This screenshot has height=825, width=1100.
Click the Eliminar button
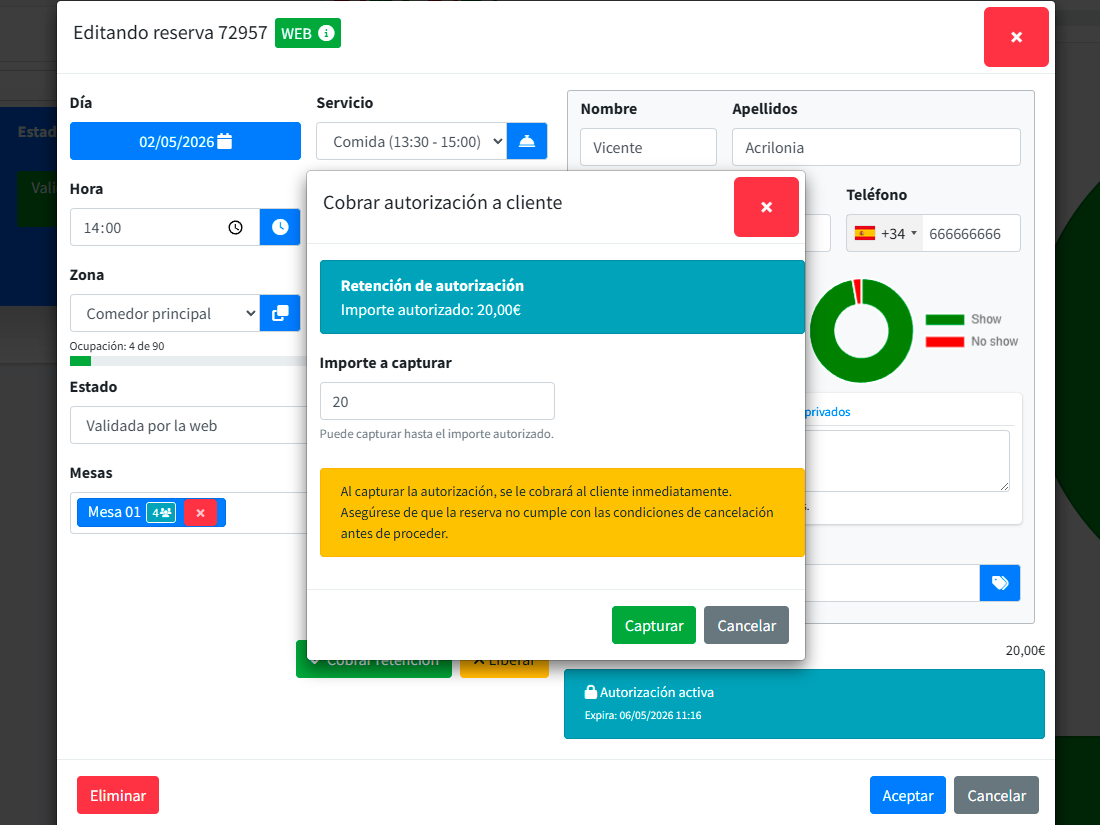pyautogui.click(x=118, y=795)
